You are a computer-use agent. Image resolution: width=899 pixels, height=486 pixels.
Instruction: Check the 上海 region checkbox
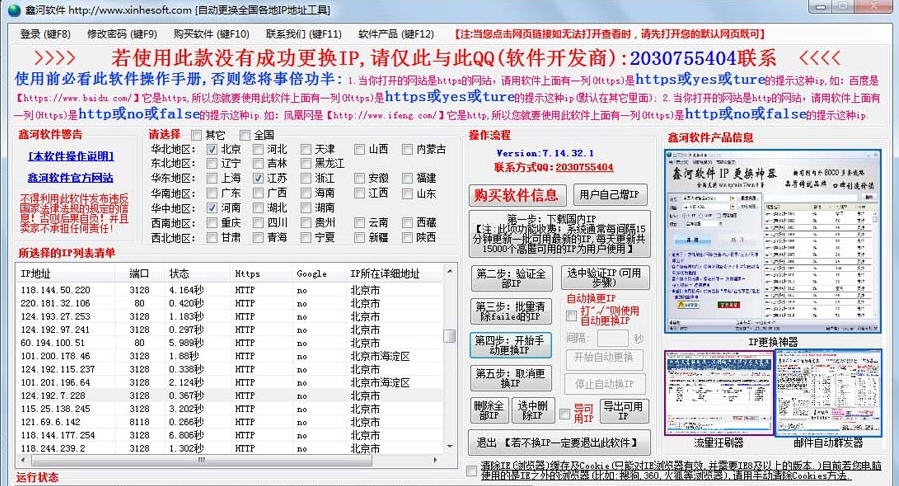click(212, 178)
